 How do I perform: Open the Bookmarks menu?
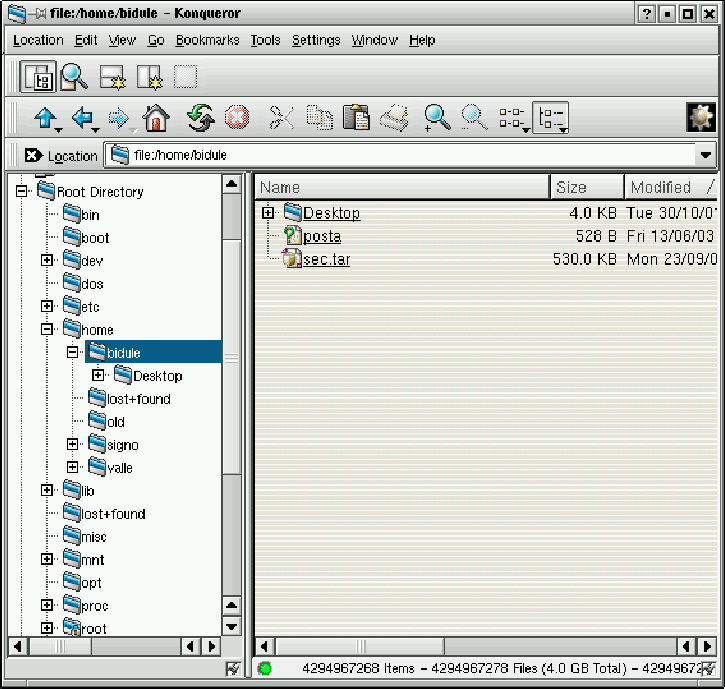[207, 40]
